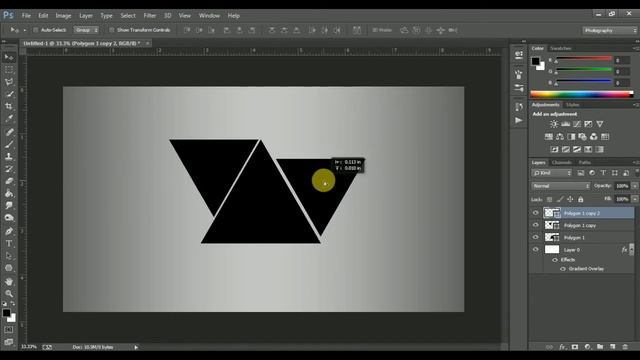Select the Clone Stamp tool

point(9,156)
